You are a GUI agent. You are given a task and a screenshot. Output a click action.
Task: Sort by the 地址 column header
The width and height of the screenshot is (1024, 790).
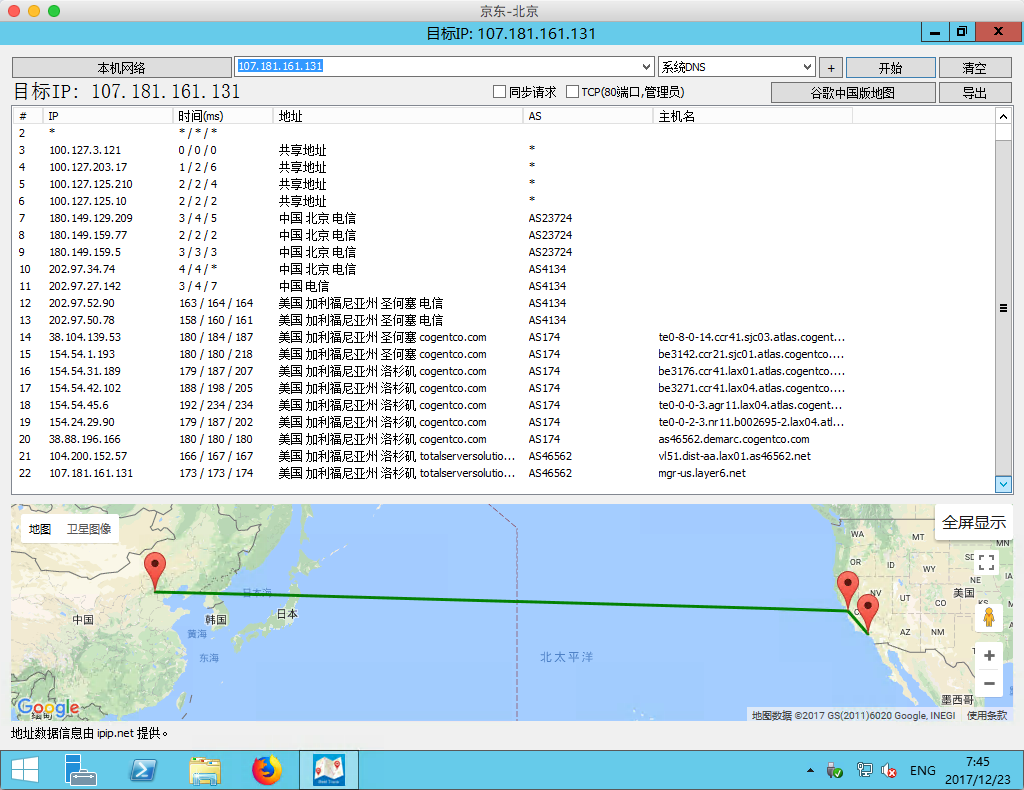click(398, 116)
